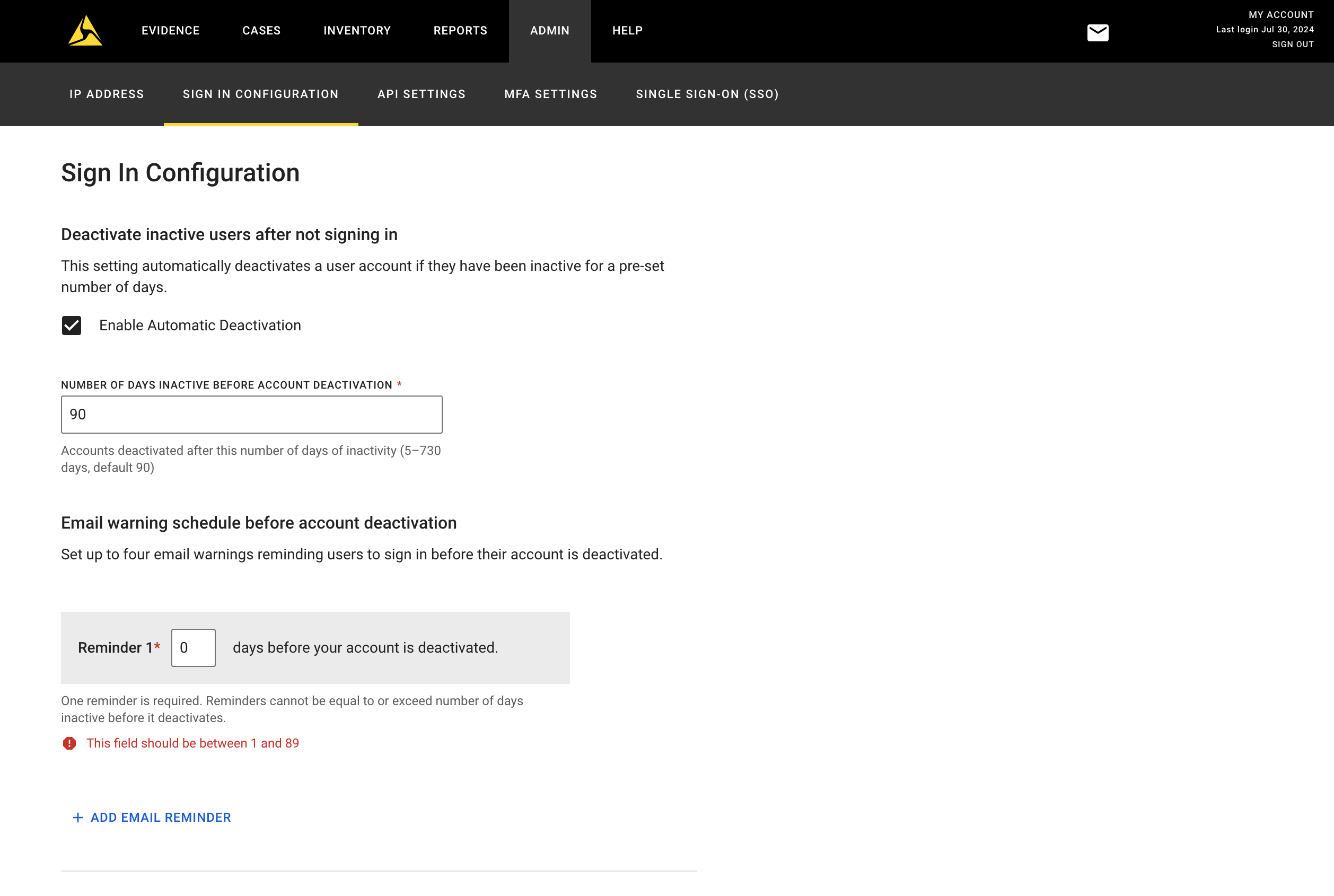Focus the days inactive input showing 90
The image size is (1334, 896).
(251, 414)
